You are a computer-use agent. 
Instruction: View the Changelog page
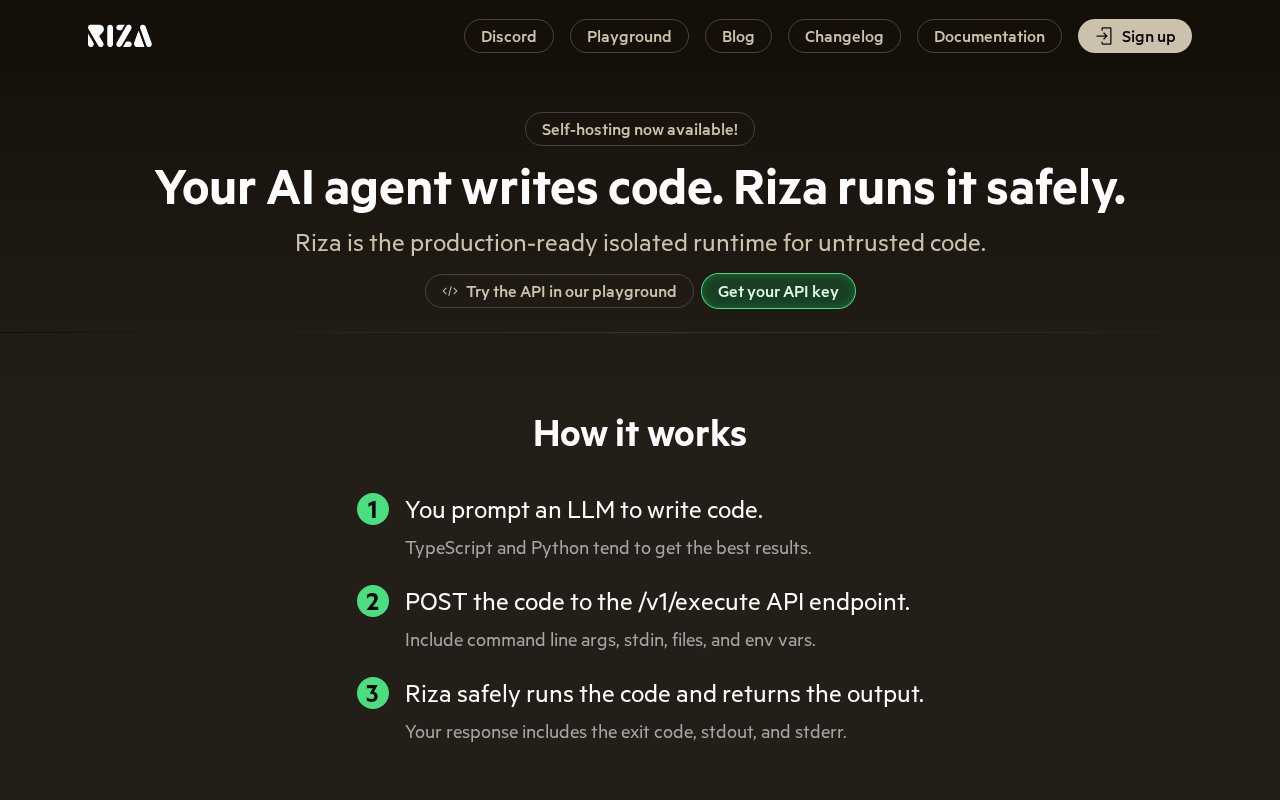844,36
